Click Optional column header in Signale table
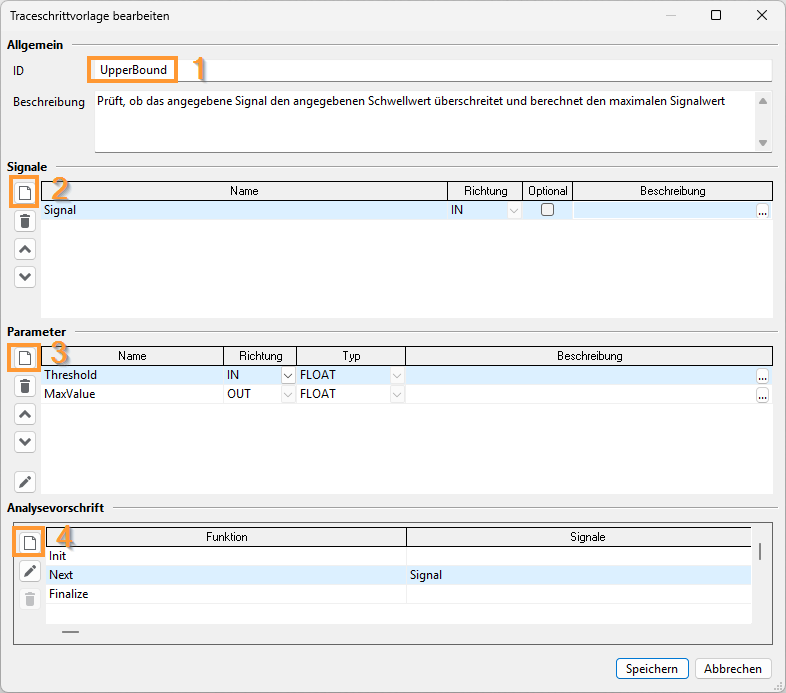786x693 pixels. coord(547,191)
